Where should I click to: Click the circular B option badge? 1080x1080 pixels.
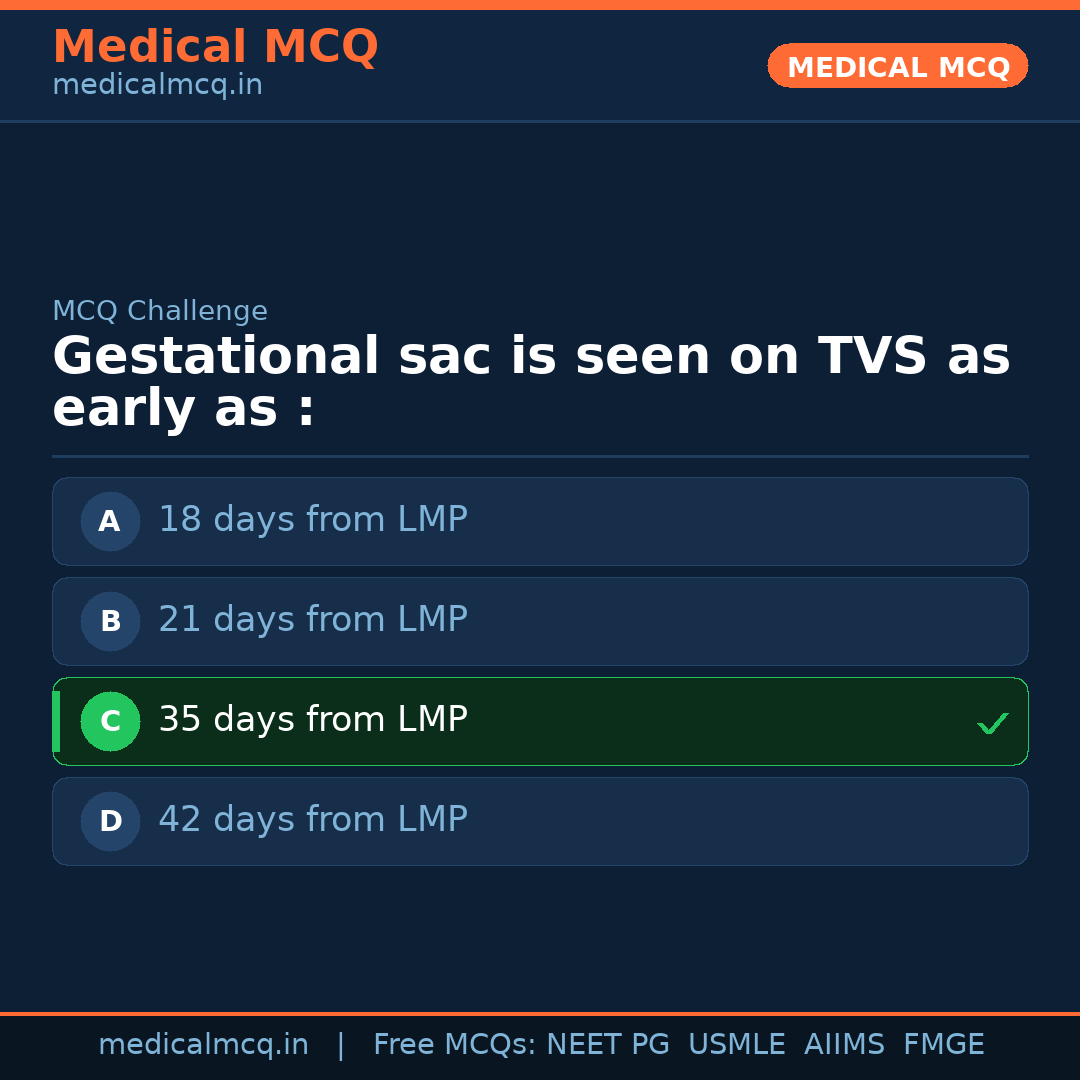pyautogui.click(x=110, y=621)
